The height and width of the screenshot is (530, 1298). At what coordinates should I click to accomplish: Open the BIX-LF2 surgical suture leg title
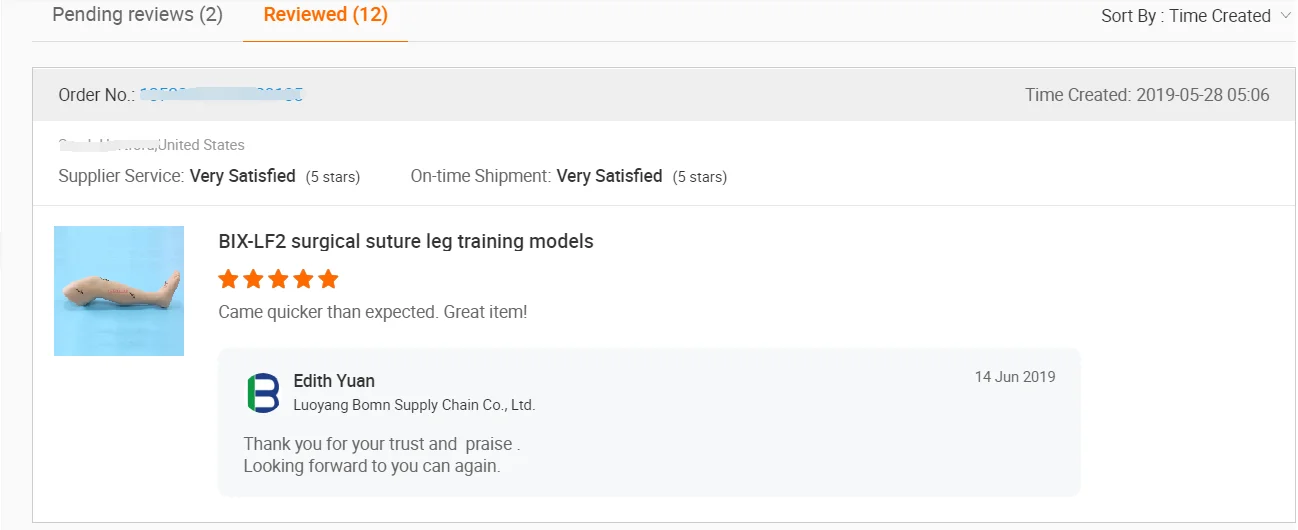(x=406, y=241)
